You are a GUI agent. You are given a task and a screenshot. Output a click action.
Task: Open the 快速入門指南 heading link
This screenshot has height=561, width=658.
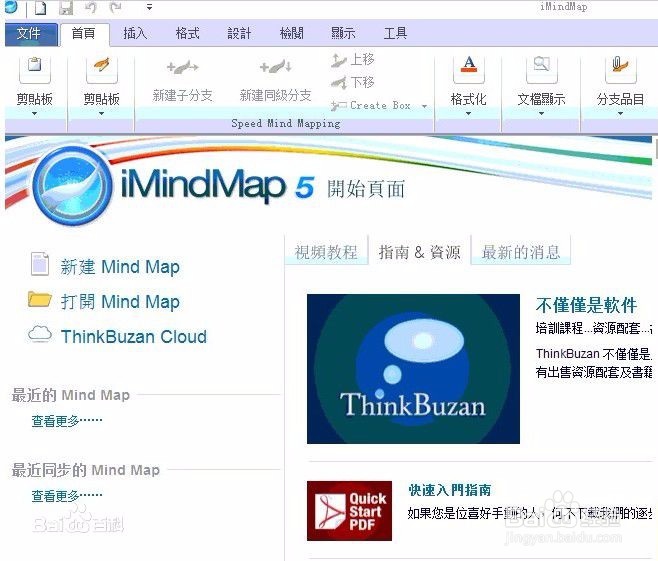click(x=449, y=490)
